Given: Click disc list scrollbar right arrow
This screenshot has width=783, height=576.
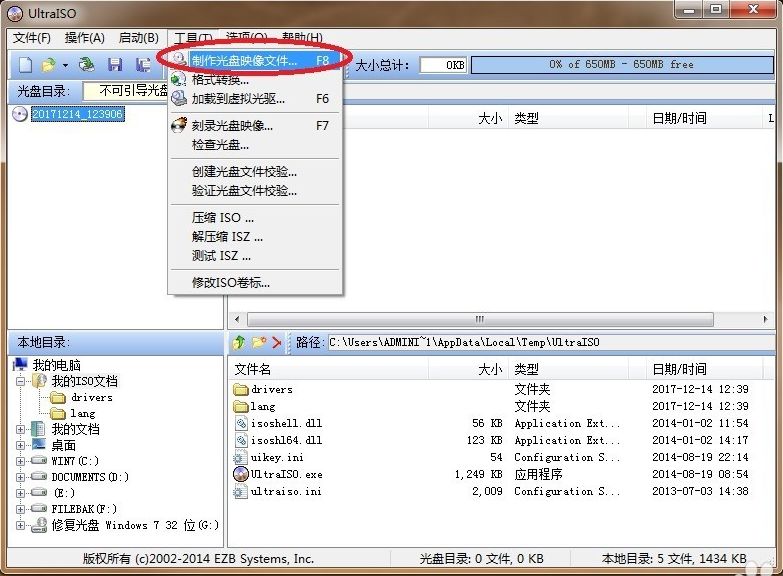Looking at the screenshot, I should (x=766, y=319).
